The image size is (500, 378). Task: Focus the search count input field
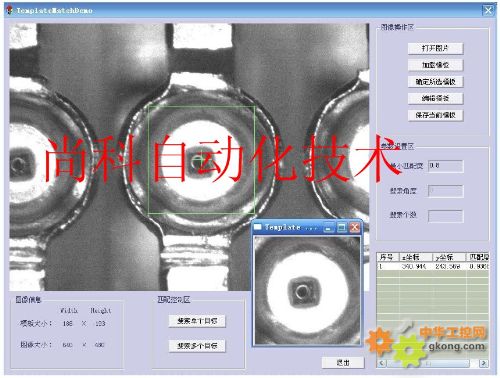coord(446,216)
